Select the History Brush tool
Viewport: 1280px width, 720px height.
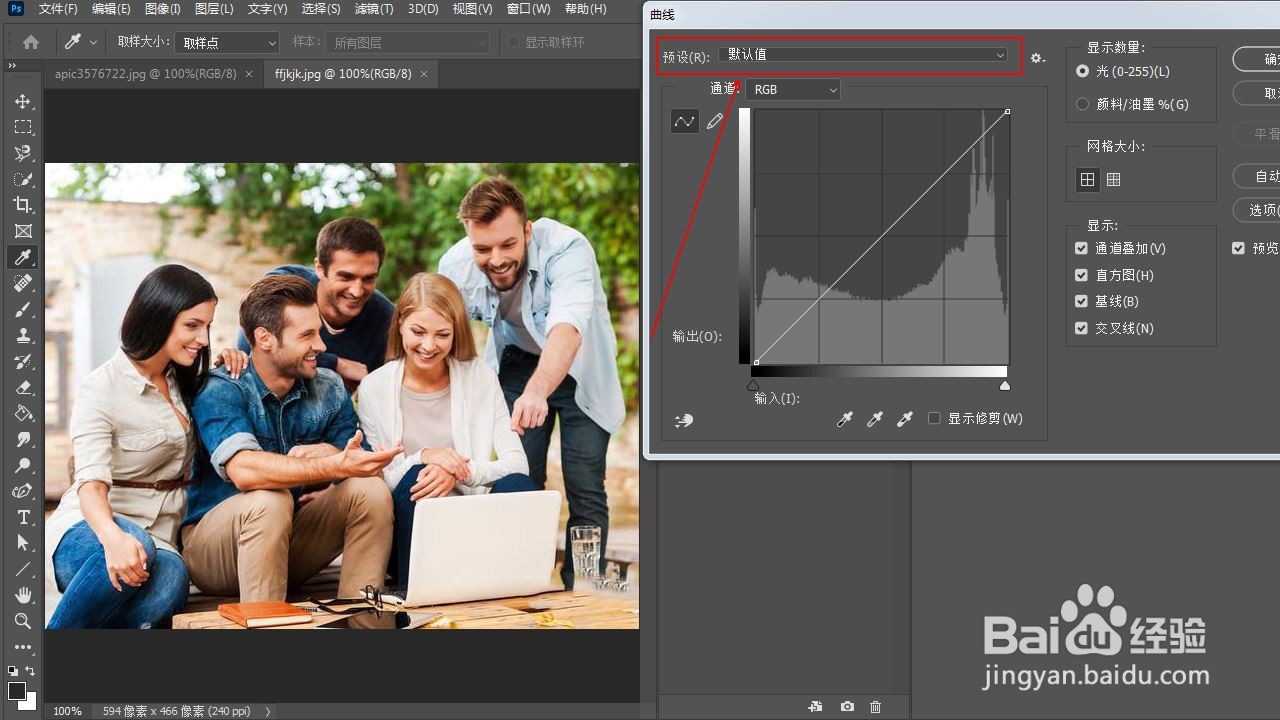pos(22,361)
